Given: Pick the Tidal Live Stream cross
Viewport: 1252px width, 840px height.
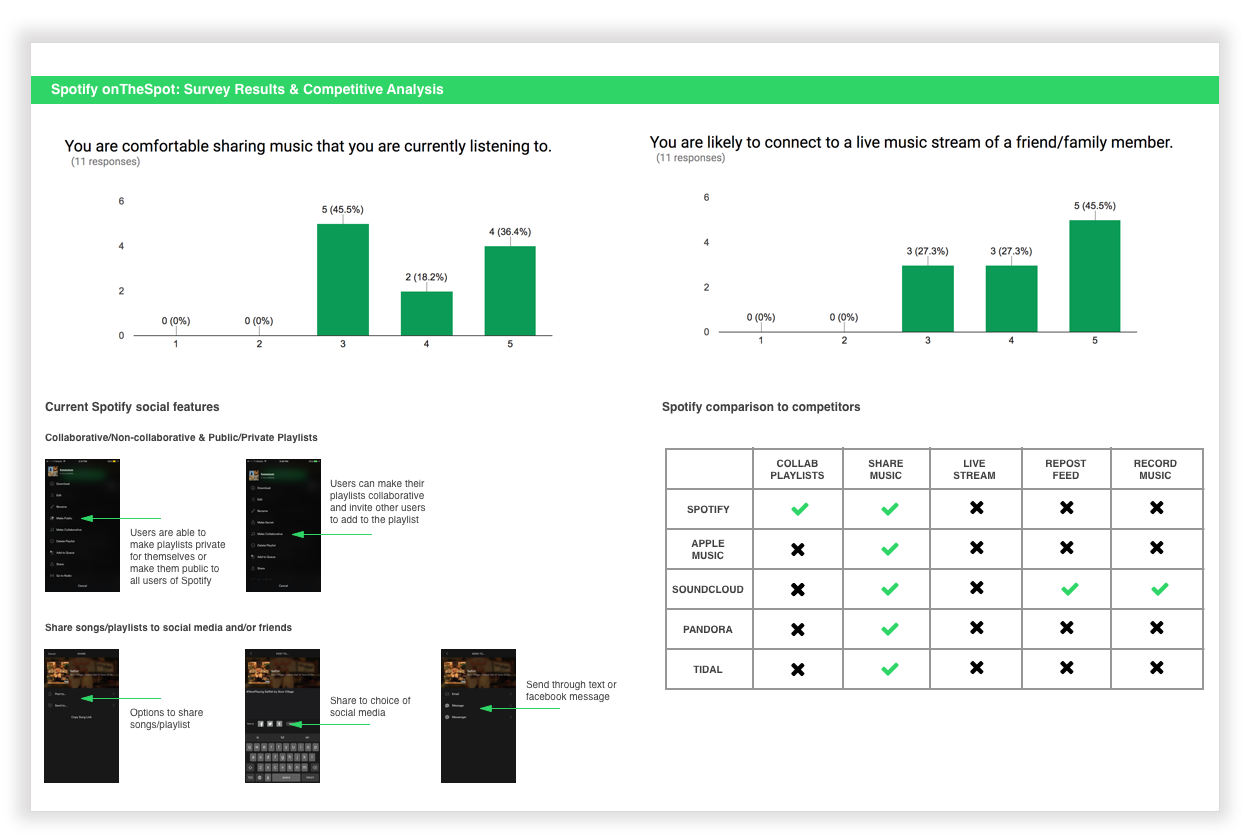Looking at the screenshot, I should tap(977, 668).
